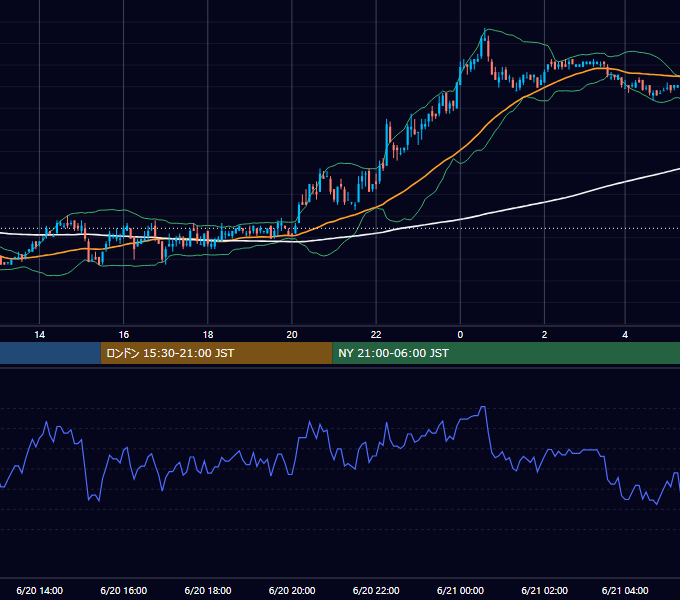The width and height of the screenshot is (680, 600).
Task: Click the blue session bar before ロンドン
Action: pos(50,353)
